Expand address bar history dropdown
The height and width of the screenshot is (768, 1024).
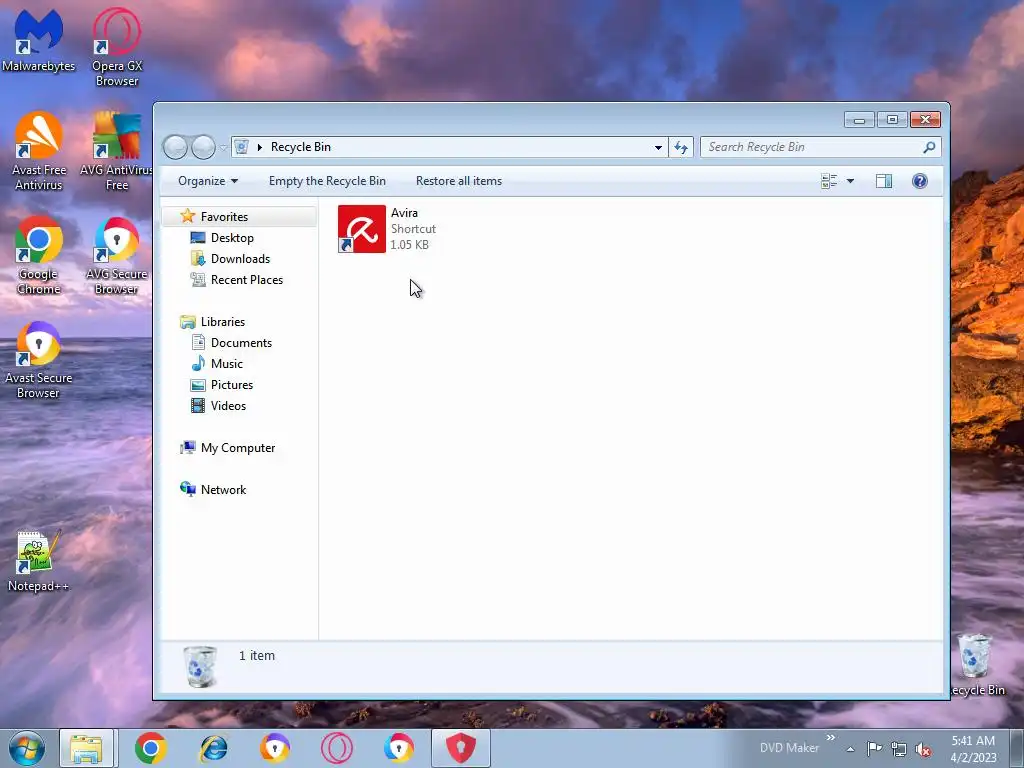658,148
